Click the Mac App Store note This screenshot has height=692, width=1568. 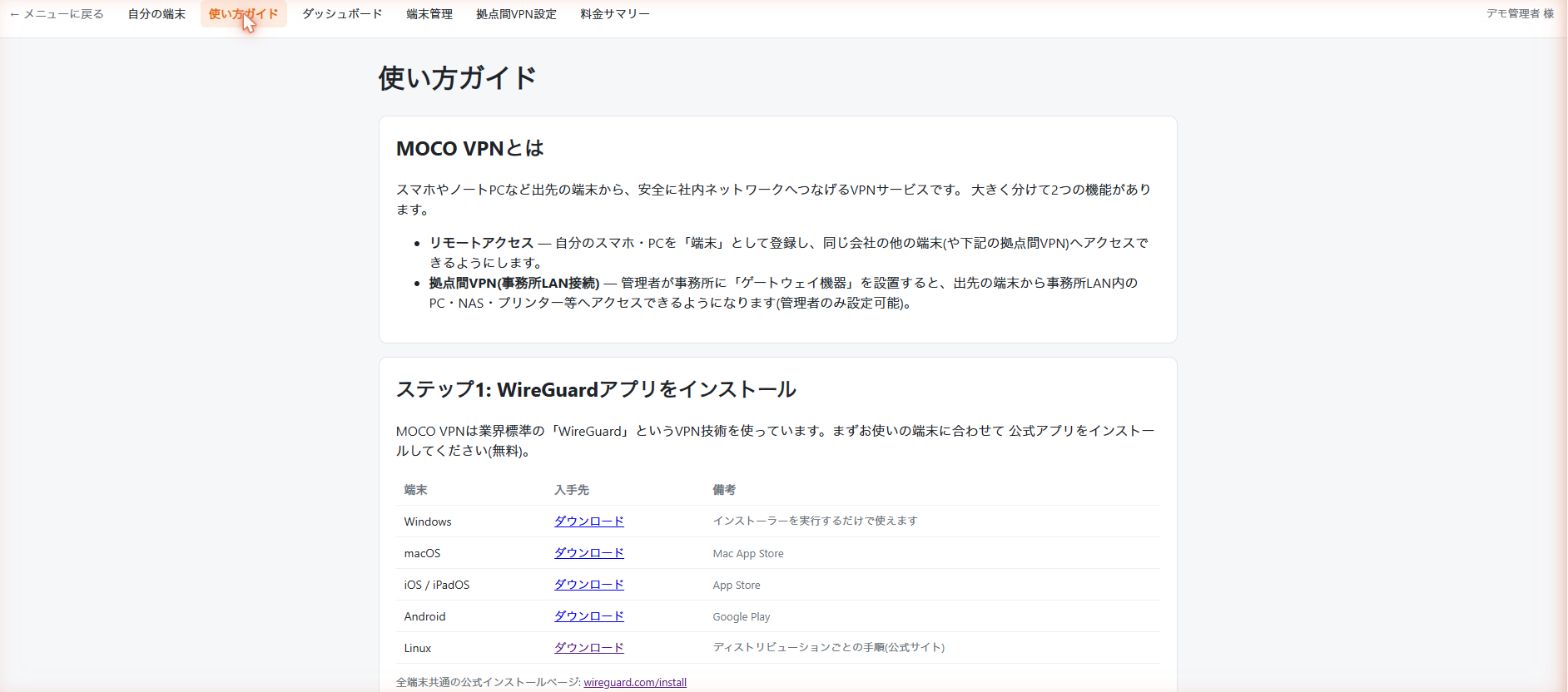click(748, 554)
